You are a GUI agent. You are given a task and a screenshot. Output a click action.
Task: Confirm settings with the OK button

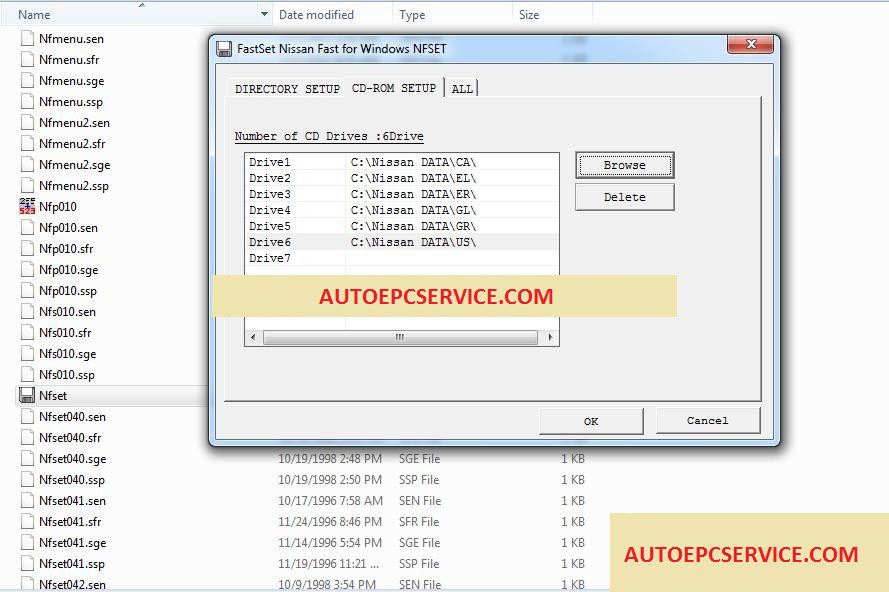(591, 421)
